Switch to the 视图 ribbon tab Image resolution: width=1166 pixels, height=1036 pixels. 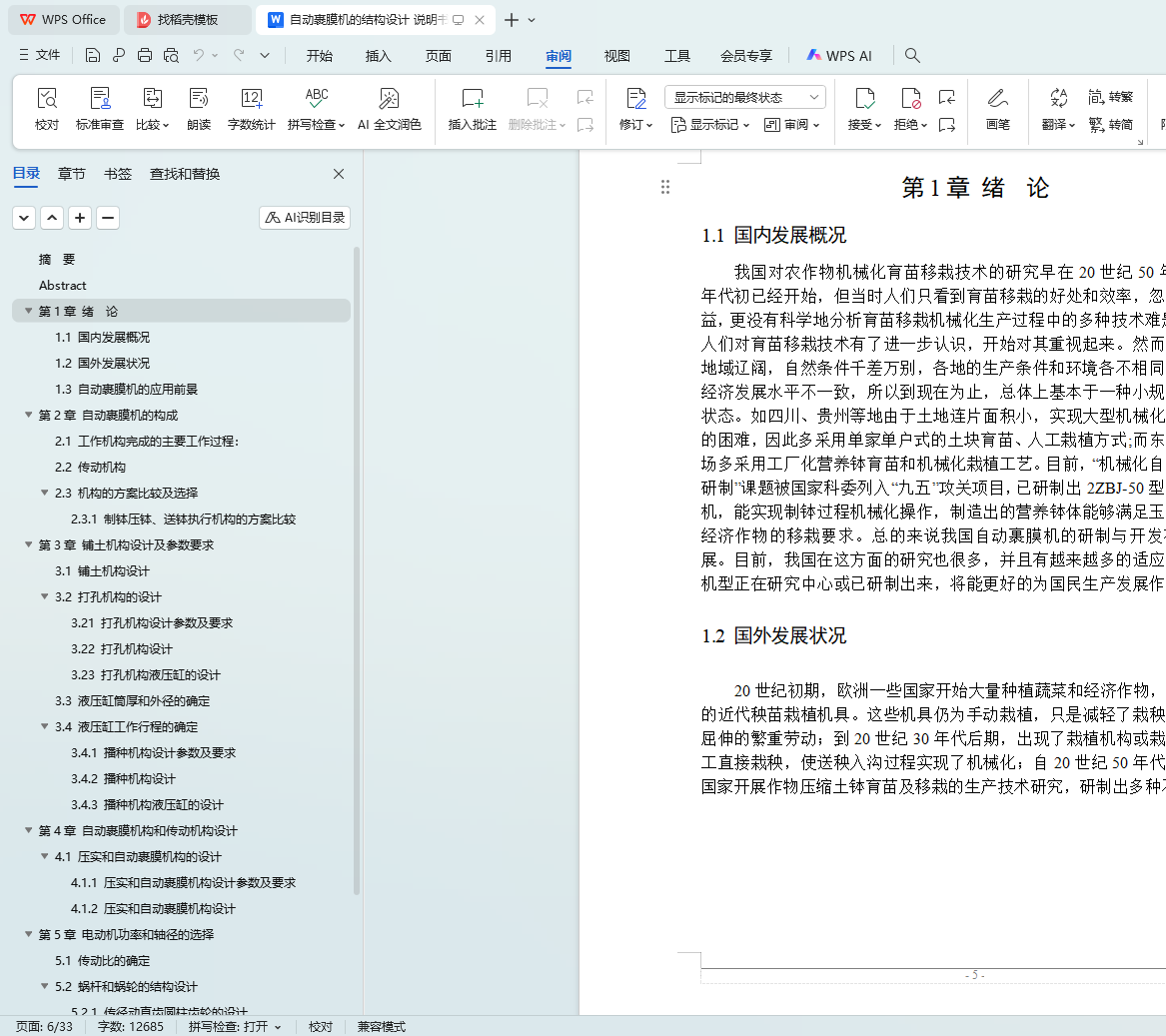pos(616,56)
